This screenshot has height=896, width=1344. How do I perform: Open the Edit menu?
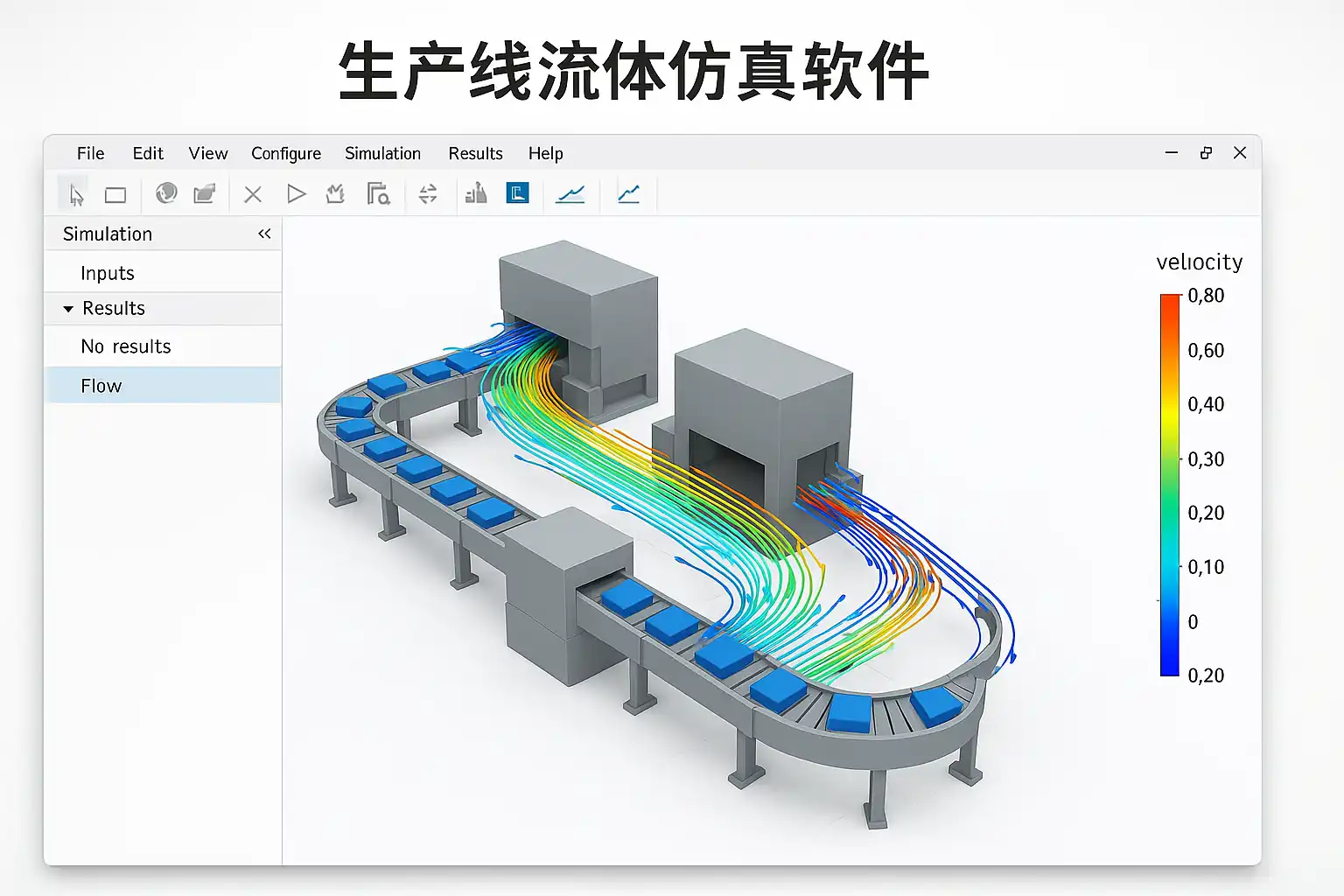148,153
